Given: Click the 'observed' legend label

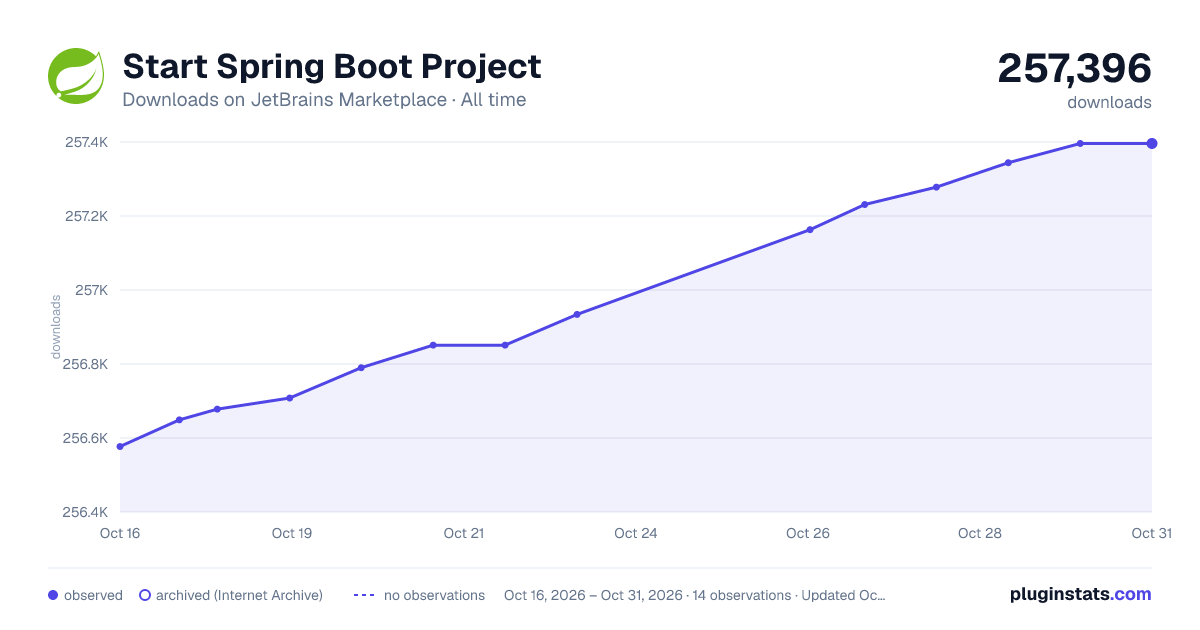Looking at the screenshot, I should (x=93, y=595).
